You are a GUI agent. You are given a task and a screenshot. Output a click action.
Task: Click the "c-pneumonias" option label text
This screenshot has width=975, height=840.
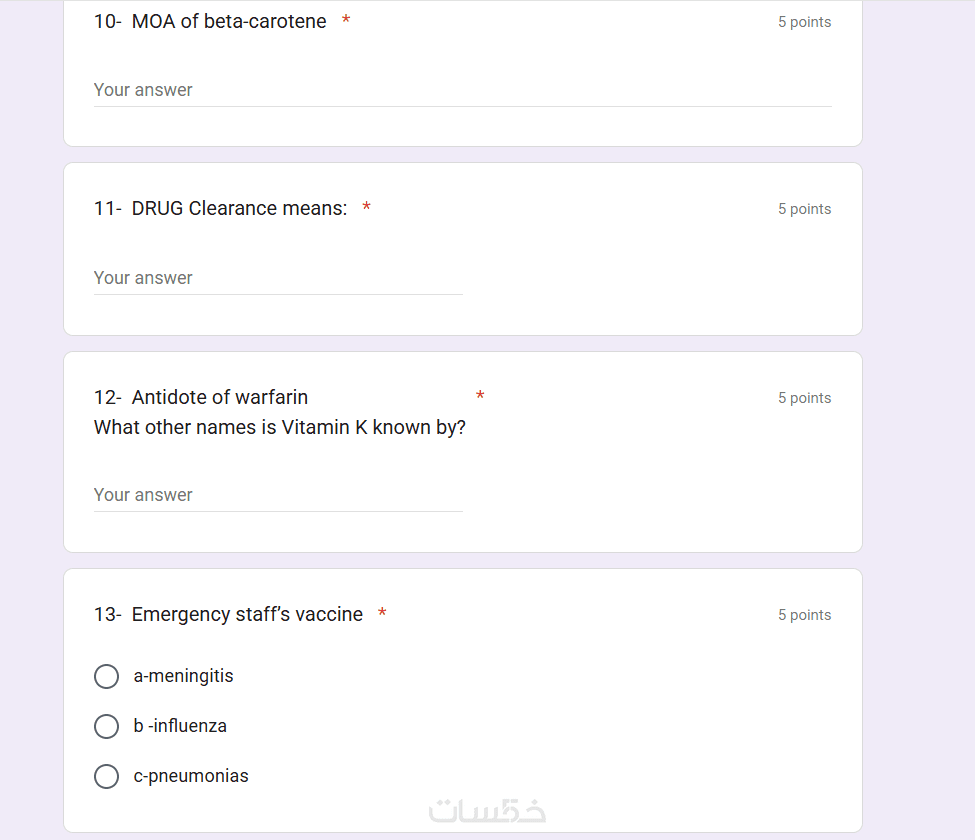click(x=191, y=777)
